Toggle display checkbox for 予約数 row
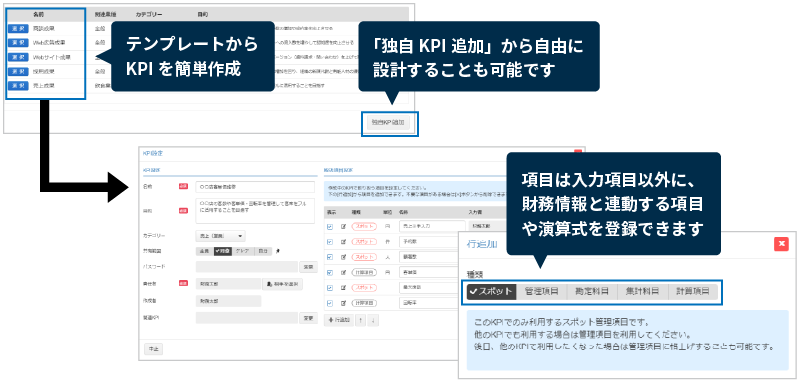Image resolution: width=800 pixels, height=380 pixels. pos(330,242)
